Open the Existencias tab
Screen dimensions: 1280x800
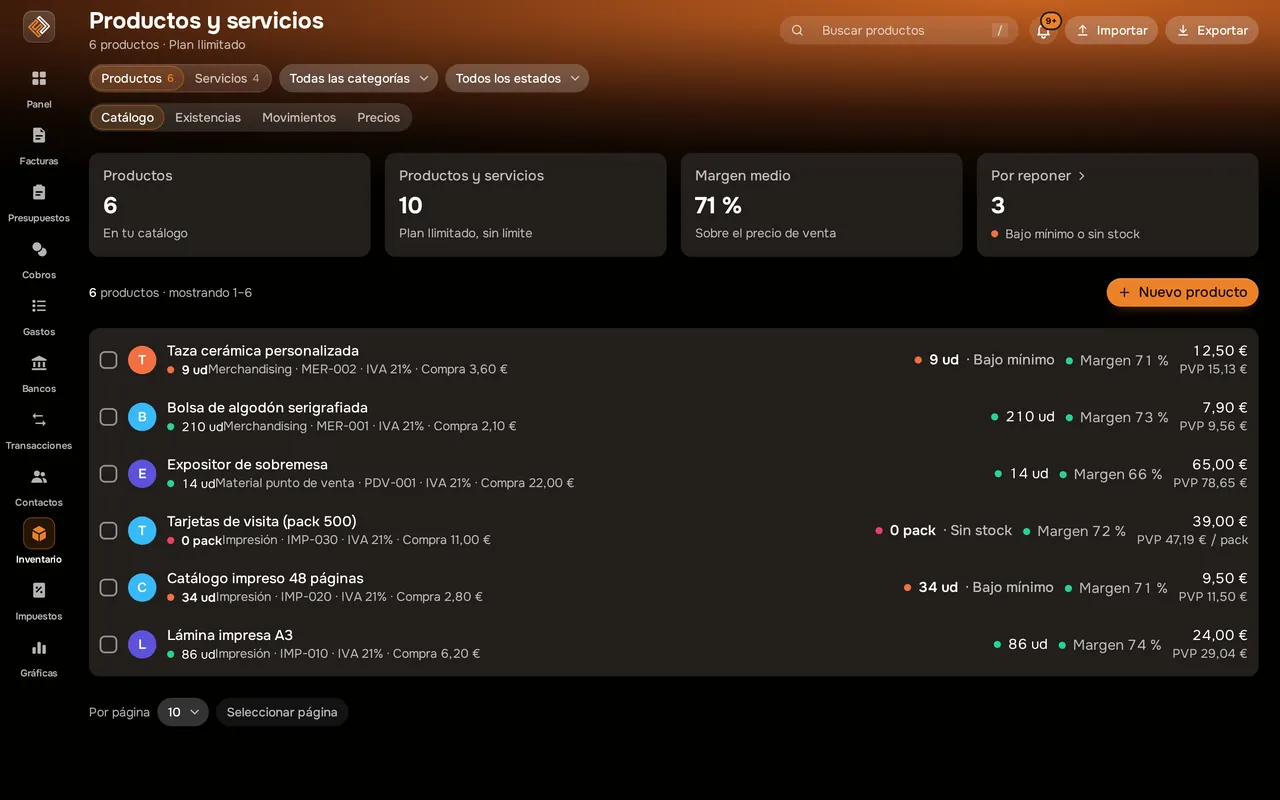point(208,117)
